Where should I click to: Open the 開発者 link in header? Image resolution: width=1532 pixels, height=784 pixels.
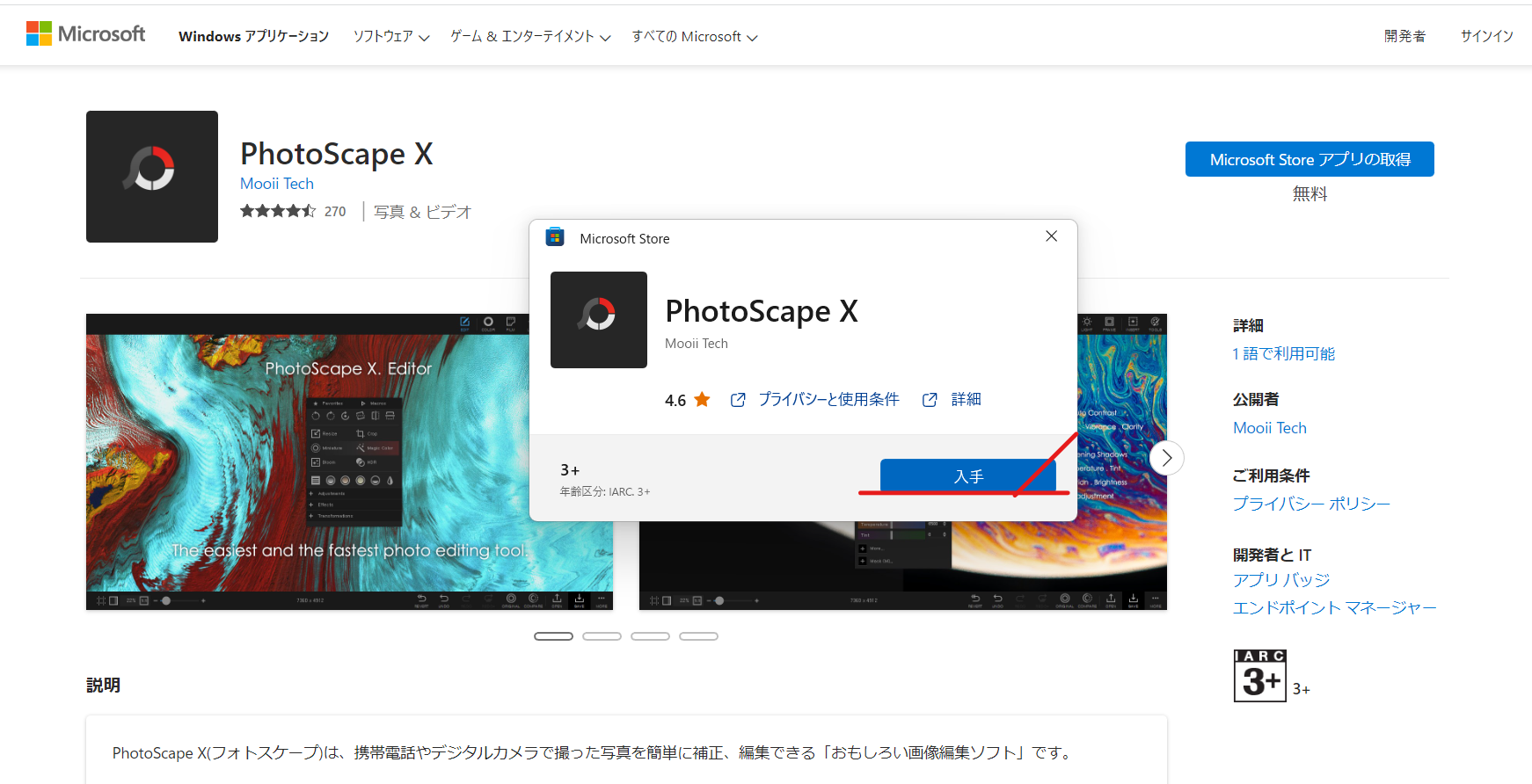coord(1404,36)
